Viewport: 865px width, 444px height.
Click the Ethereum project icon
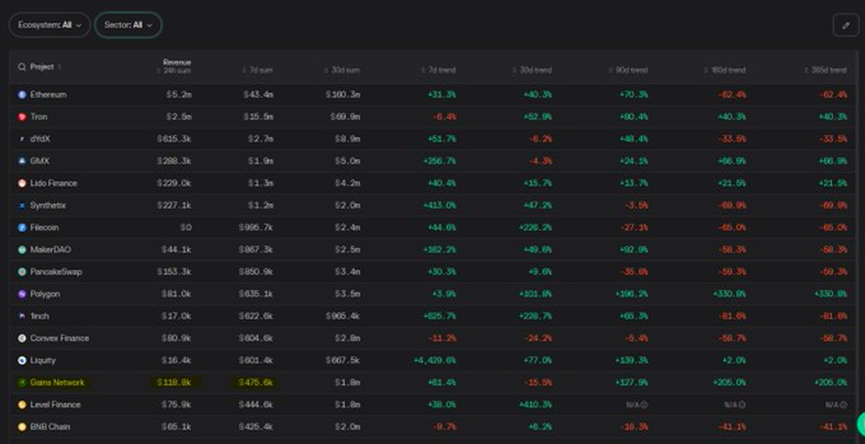[22, 95]
